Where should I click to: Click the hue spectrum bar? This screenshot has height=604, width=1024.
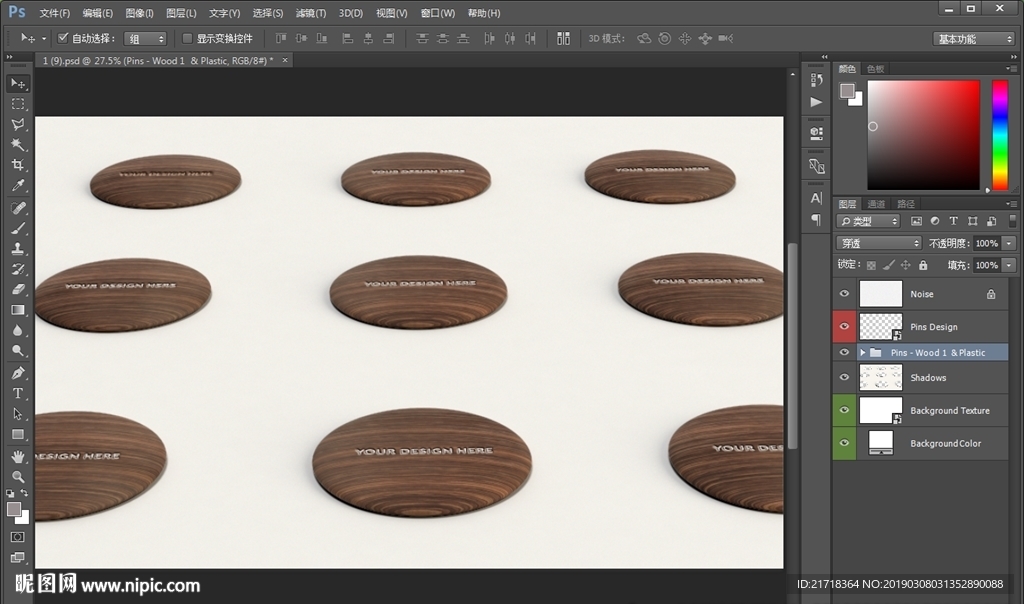point(999,134)
